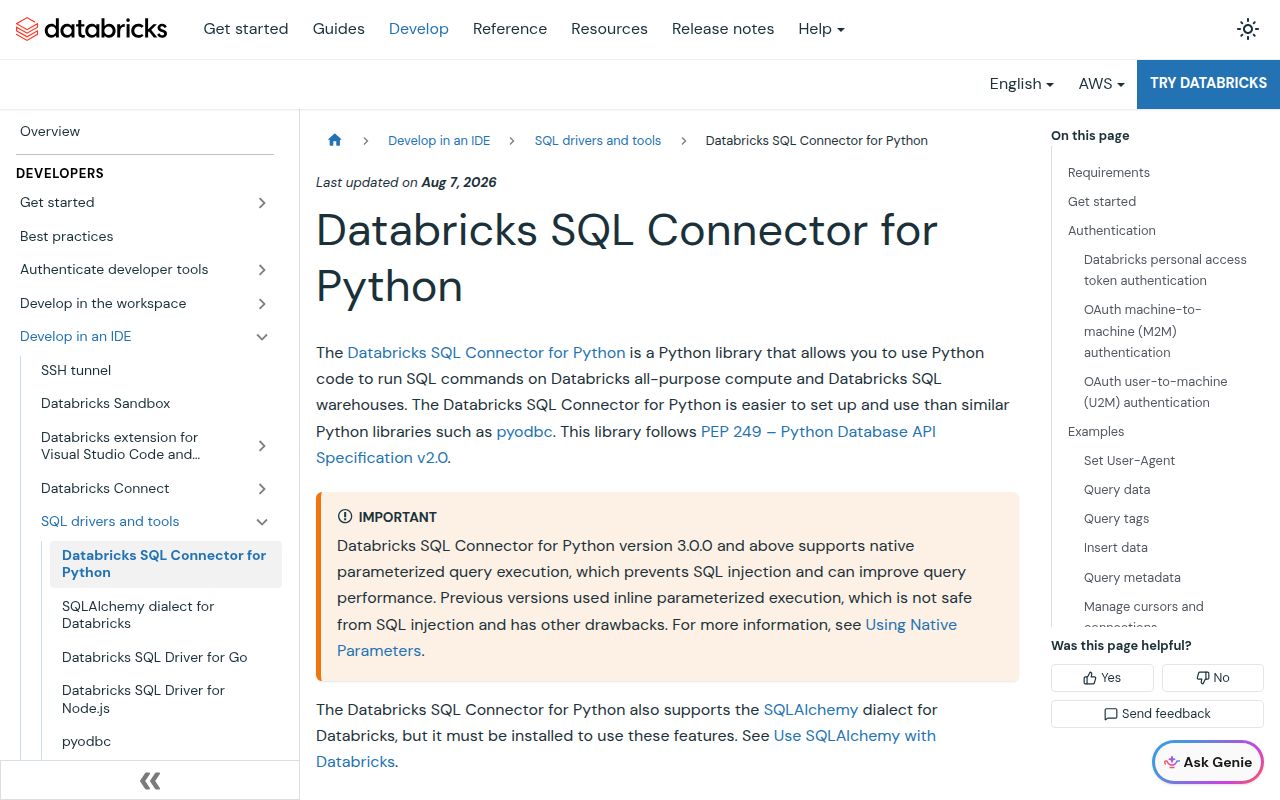The height and width of the screenshot is (800, 1280).
Task: Jump to Manage cursors and connections section
Action: [1143, 611]
